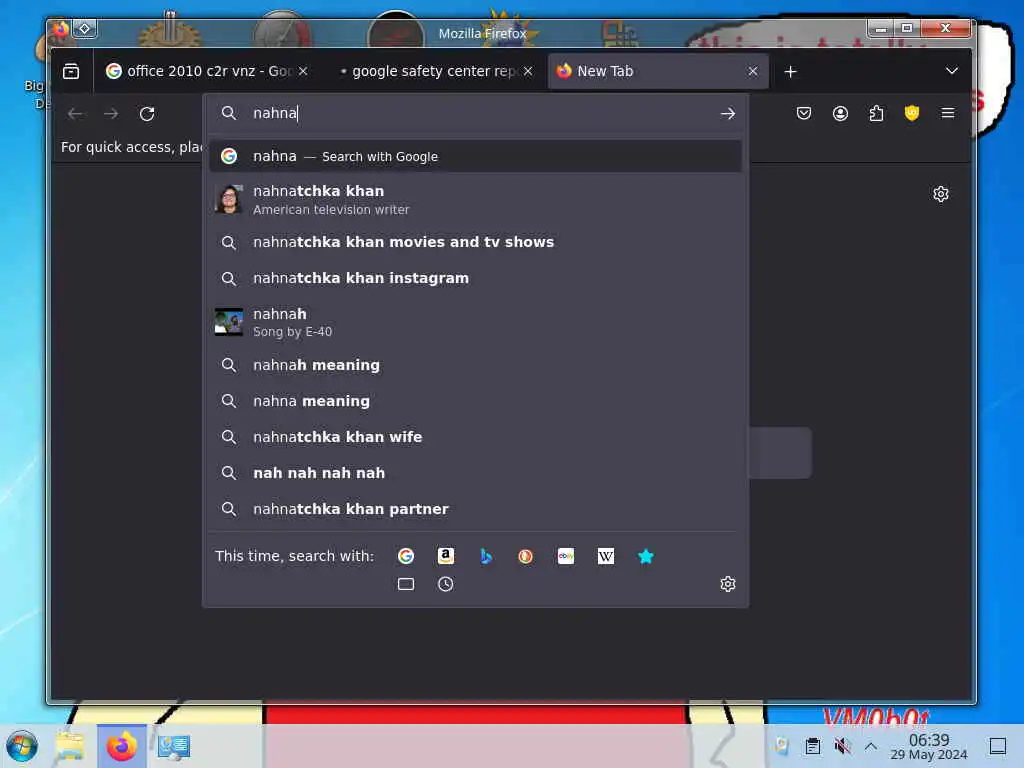Click the nahnatchka khan portrait thumbnail
The width and height of the screenshot is (1024, 768).
click(229, 199)
